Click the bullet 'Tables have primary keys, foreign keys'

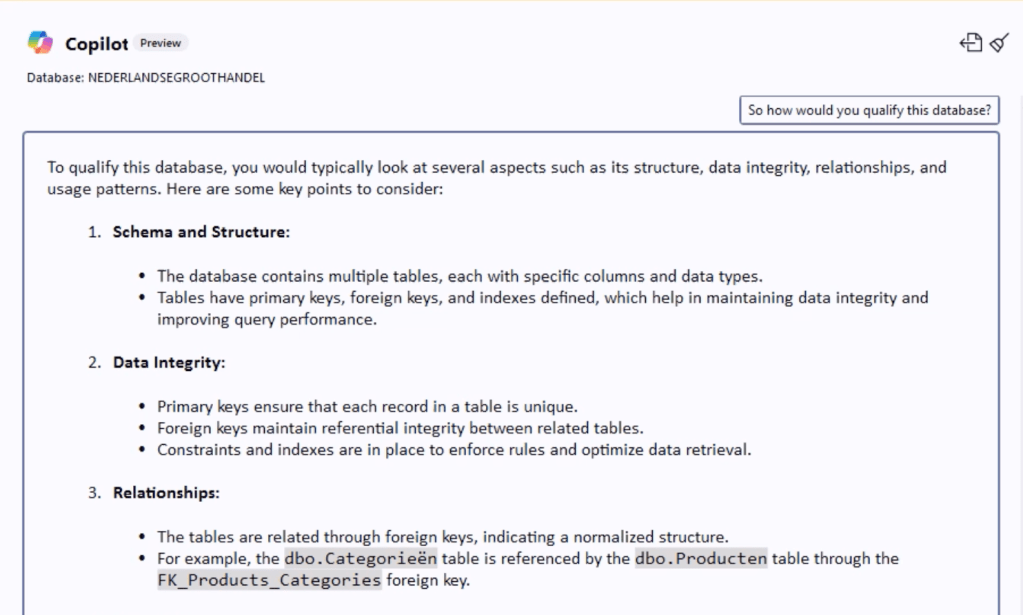(x=542, y=298)
